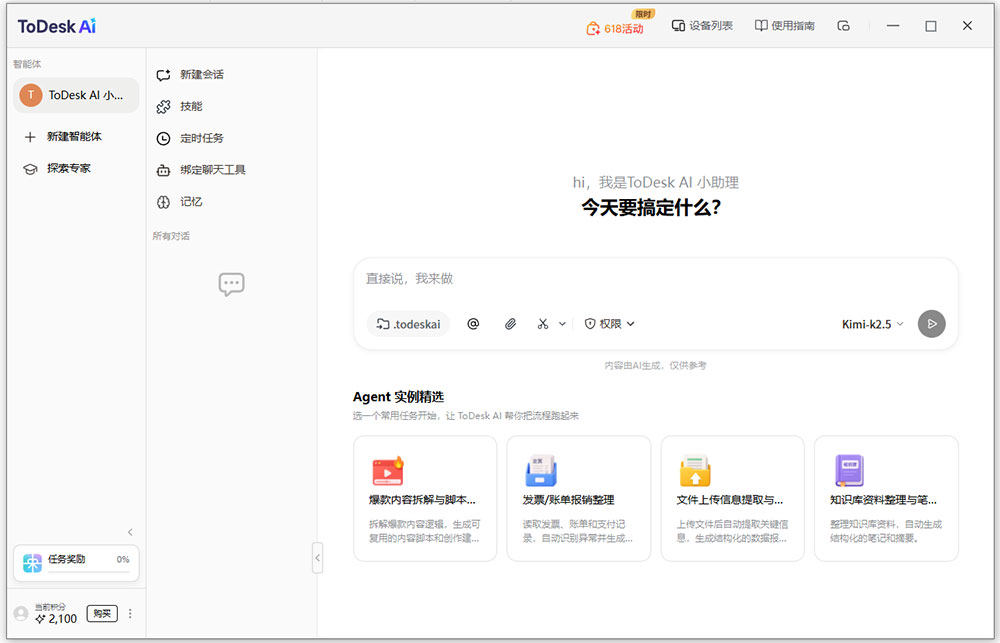Click 内容由AI生成，仅供参考 notice
The width and height of the screenshot is (1000, 643).
(655, 366)
